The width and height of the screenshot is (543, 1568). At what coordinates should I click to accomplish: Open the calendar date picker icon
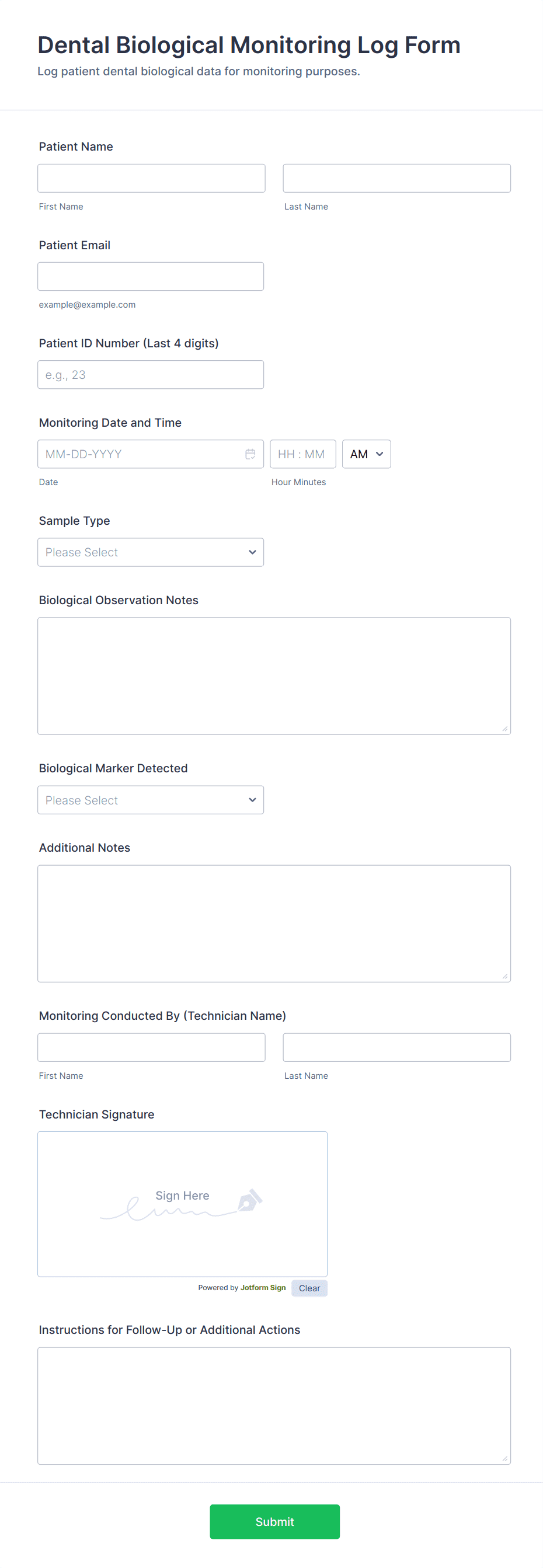tap(250, 454)
